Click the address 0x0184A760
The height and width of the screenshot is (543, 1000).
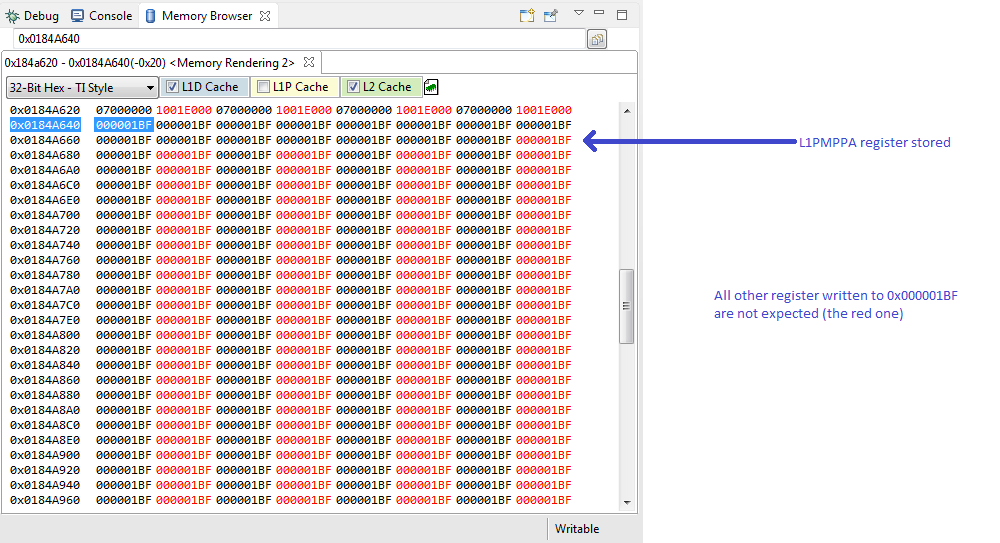[45, 260]
